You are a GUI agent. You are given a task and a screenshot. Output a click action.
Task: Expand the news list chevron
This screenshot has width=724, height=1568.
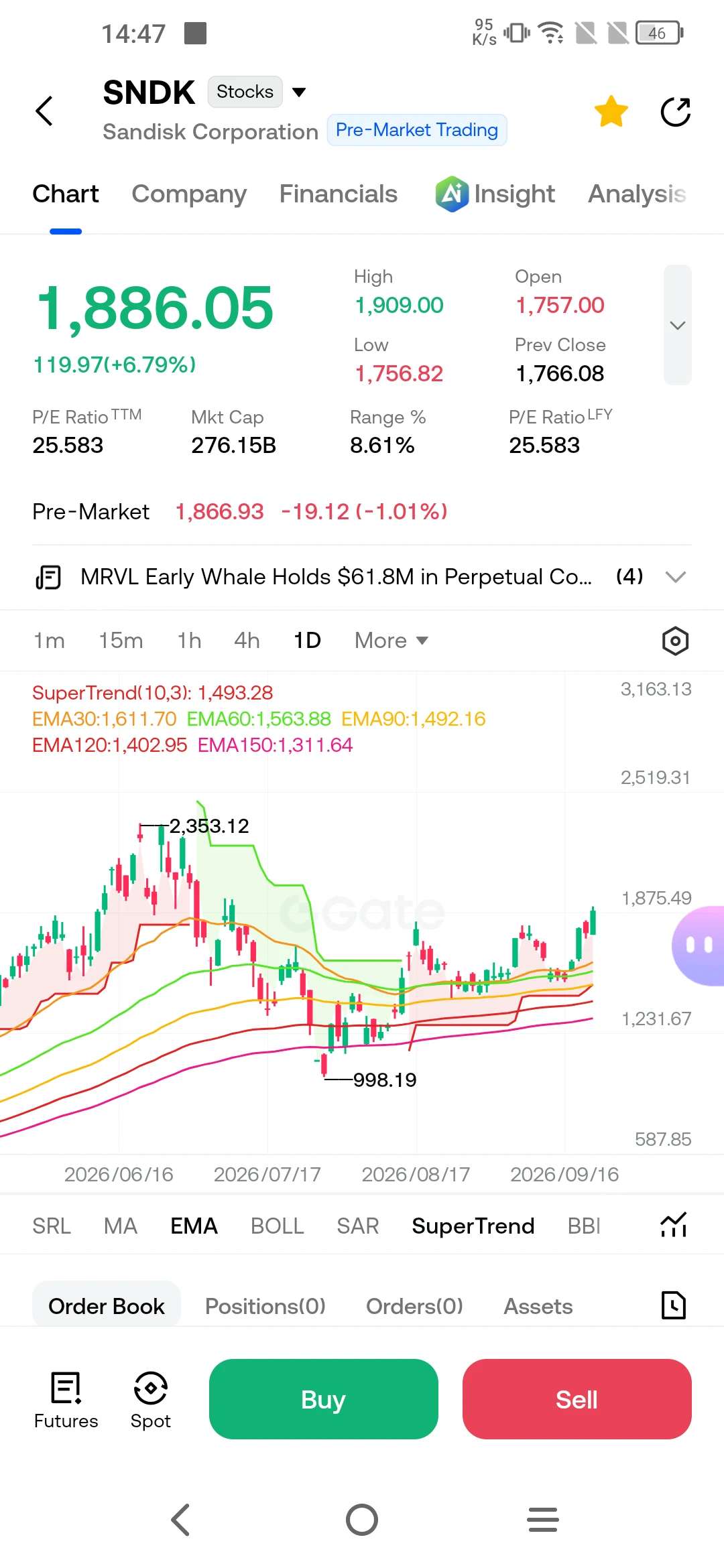[x=676, y=577]
